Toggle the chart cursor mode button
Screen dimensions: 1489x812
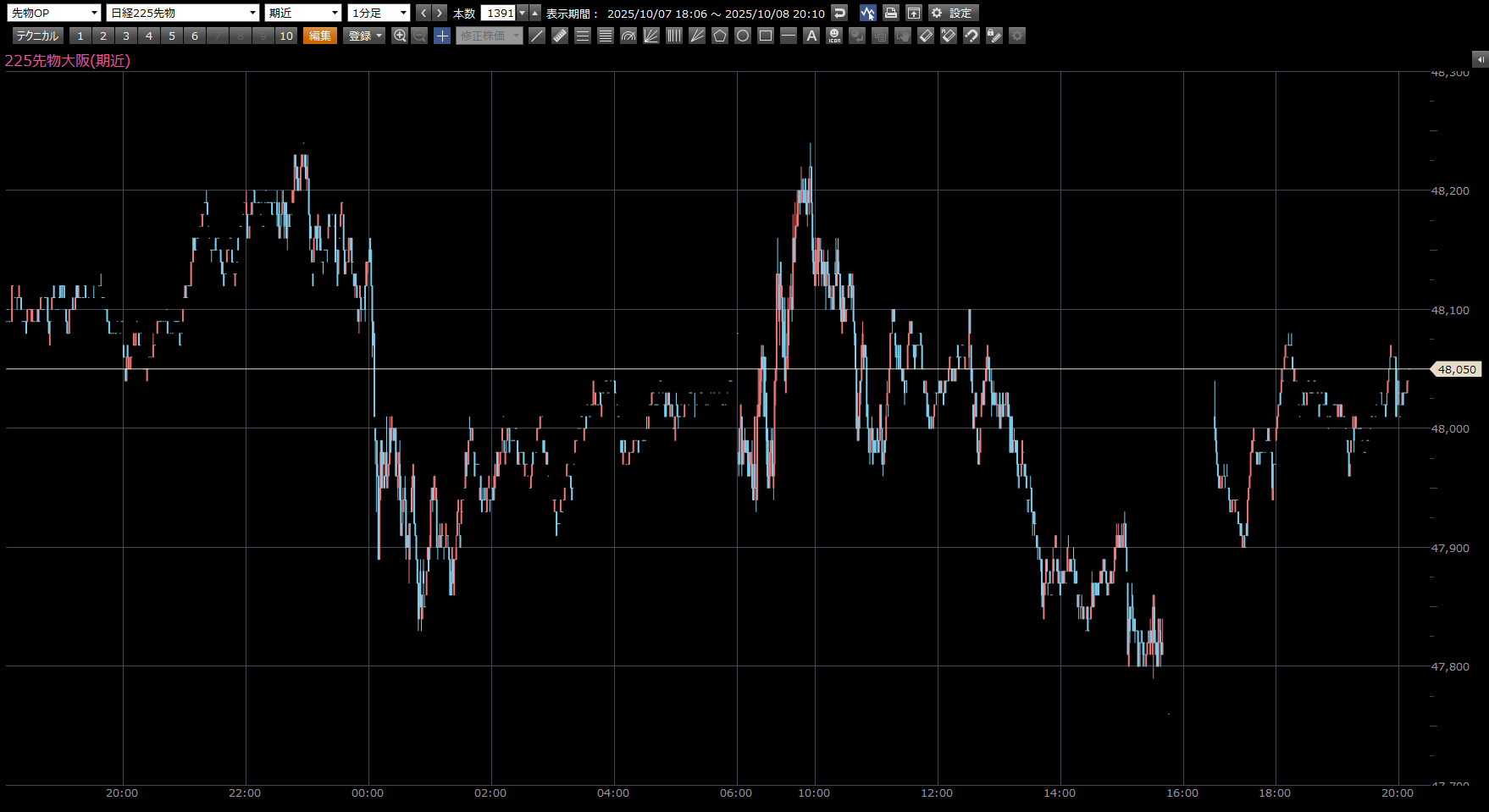click(x=867, y=13)
